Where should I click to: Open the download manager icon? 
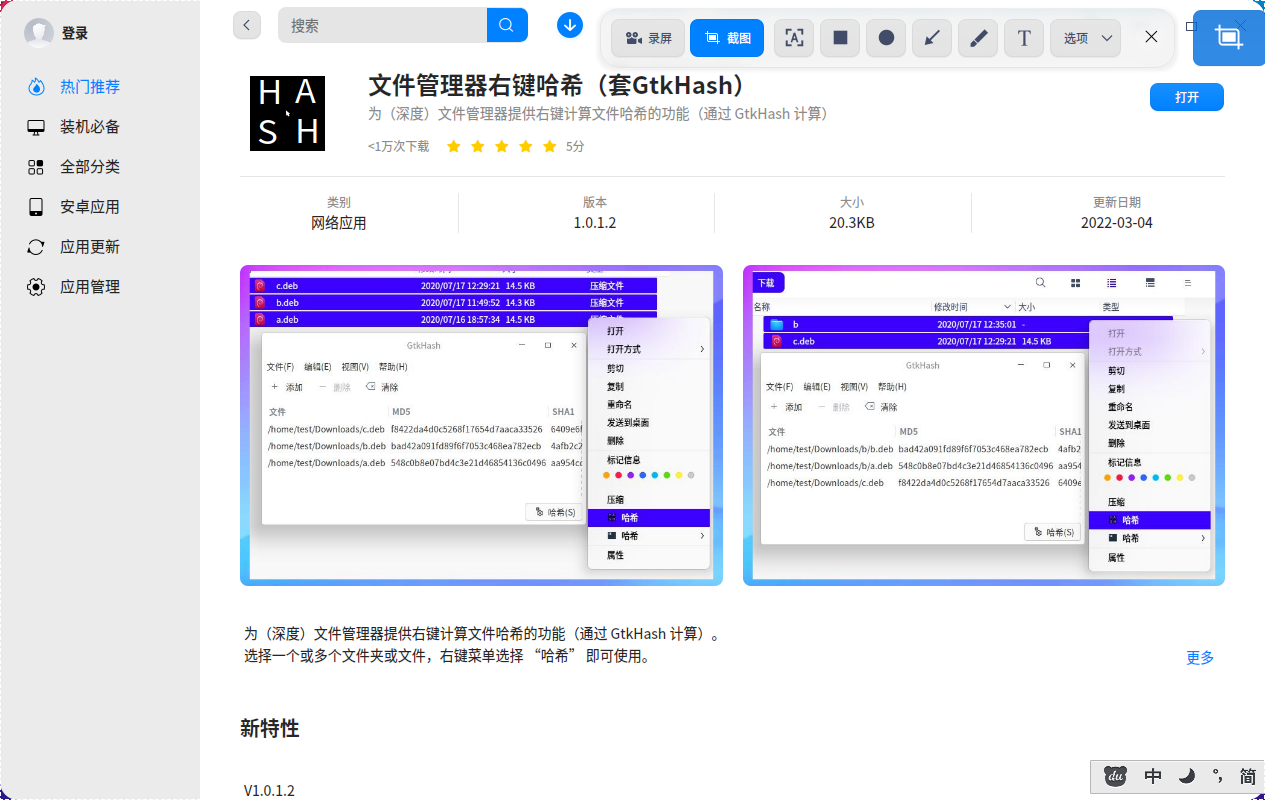point(569,24)
